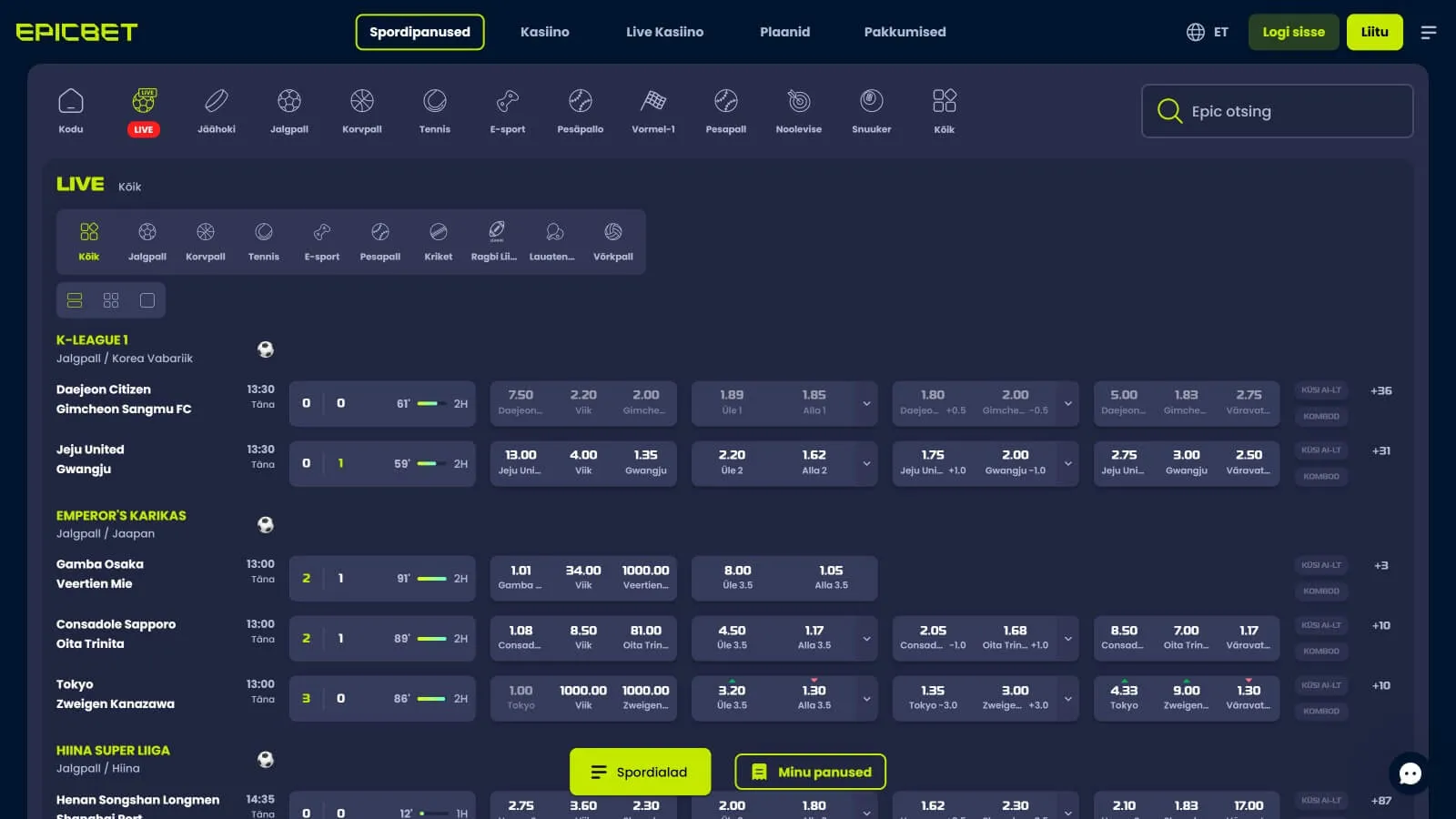Filter live events by E-sport
This screenshot has width=1456, height=819.
322,242
